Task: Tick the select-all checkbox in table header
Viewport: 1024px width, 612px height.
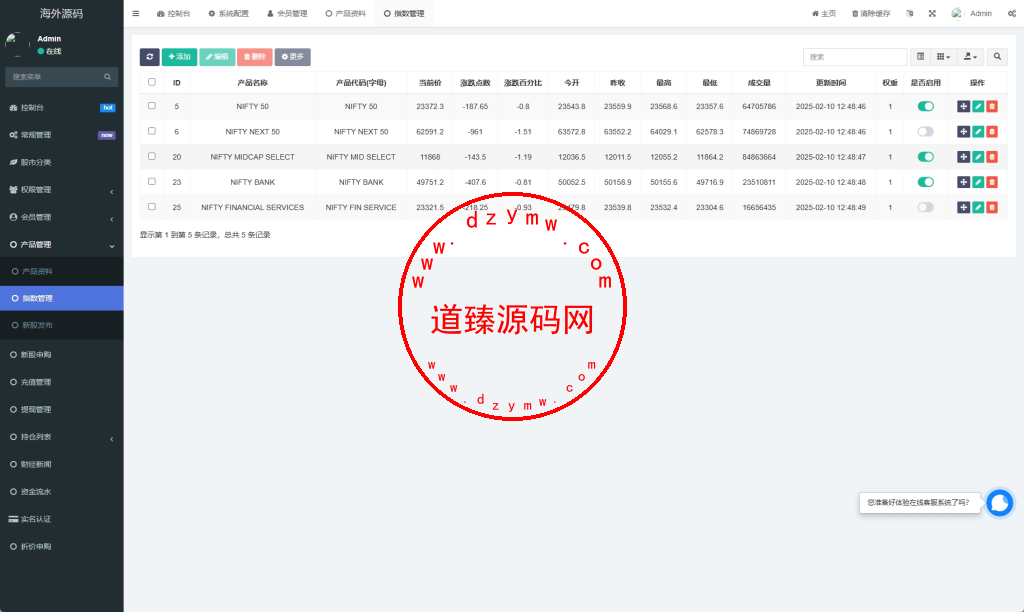Action: coord(152,82)
